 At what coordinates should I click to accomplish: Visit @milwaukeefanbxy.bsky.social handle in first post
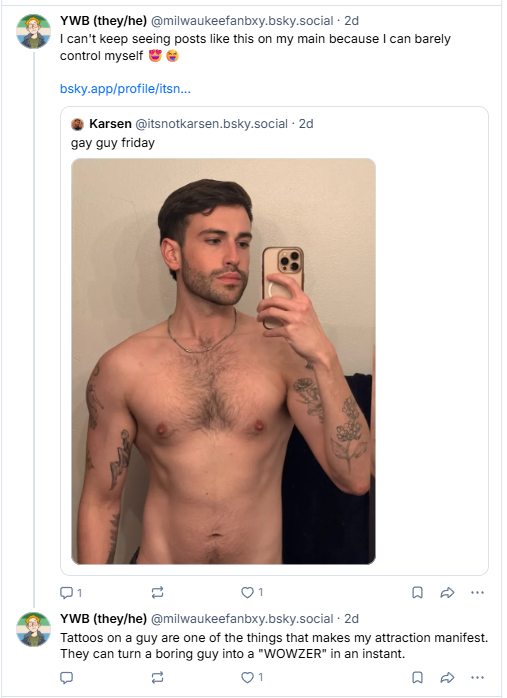pyautogui.click(x=242, y=20)
